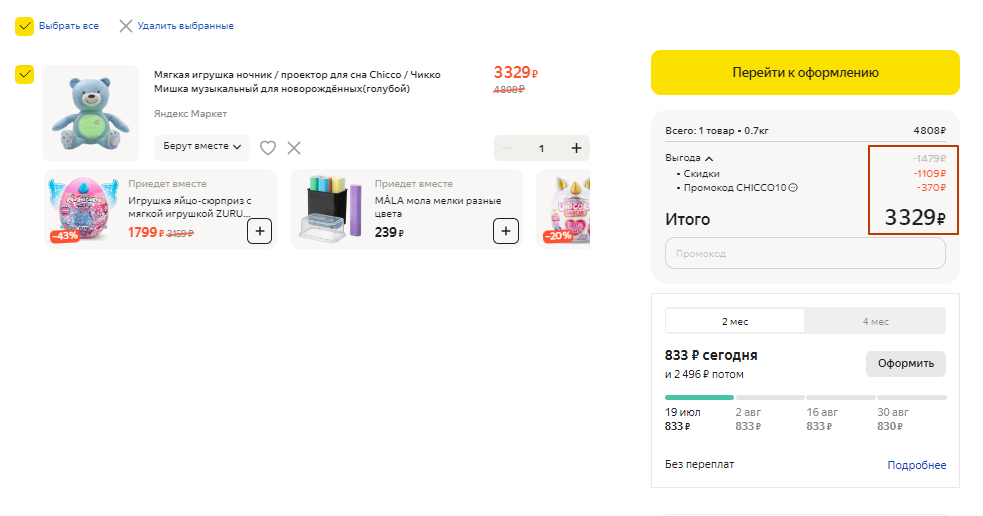Click "Оформить" for the installment plan
This screenshot has height=516, width=983.
click(905, 363)
